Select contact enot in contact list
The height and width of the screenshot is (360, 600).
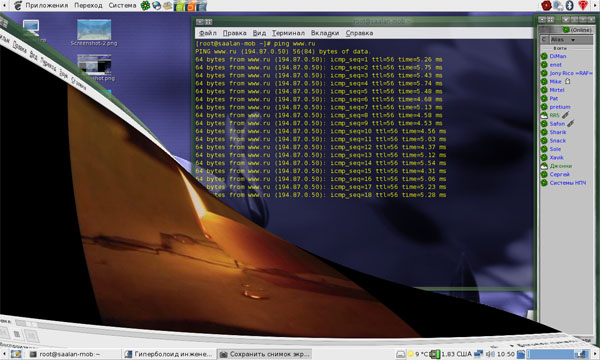point(556,65)
